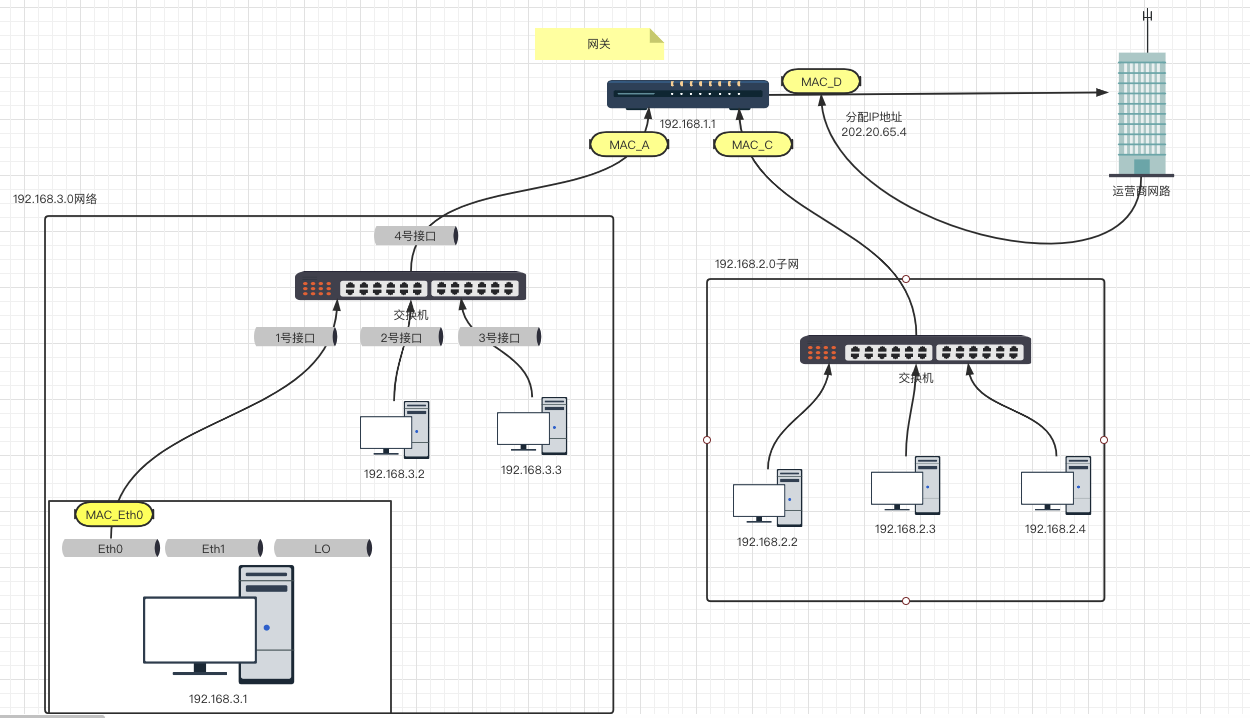1250x718 pixels.
Task: Select the computer labeled 192.168.2.4
Action: coord(1055,486)
